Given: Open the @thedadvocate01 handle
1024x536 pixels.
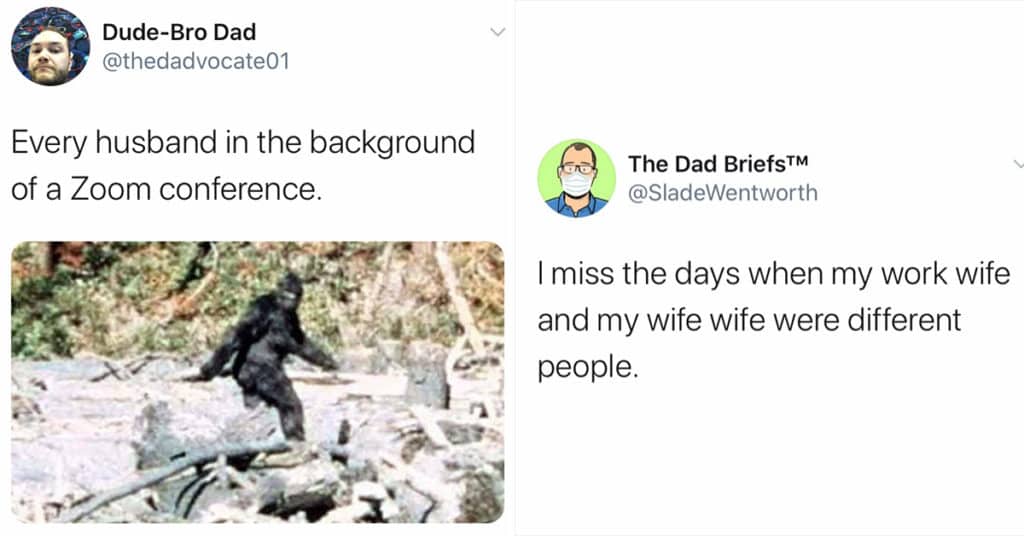Looking at the screenshot, I should click(195, 61).
